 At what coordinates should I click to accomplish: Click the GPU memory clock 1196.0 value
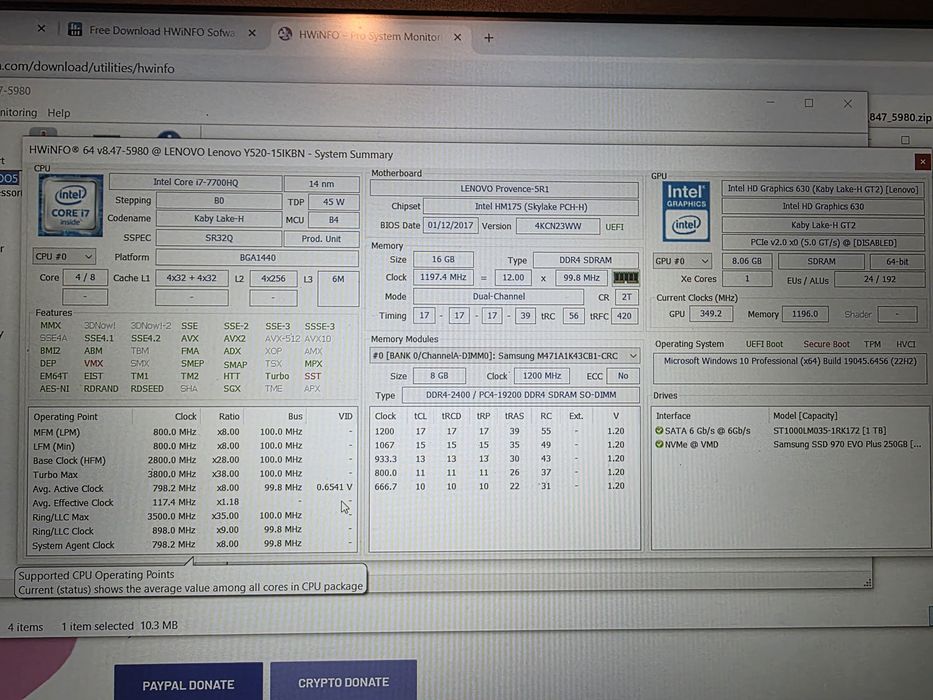[x=804, y=314]
